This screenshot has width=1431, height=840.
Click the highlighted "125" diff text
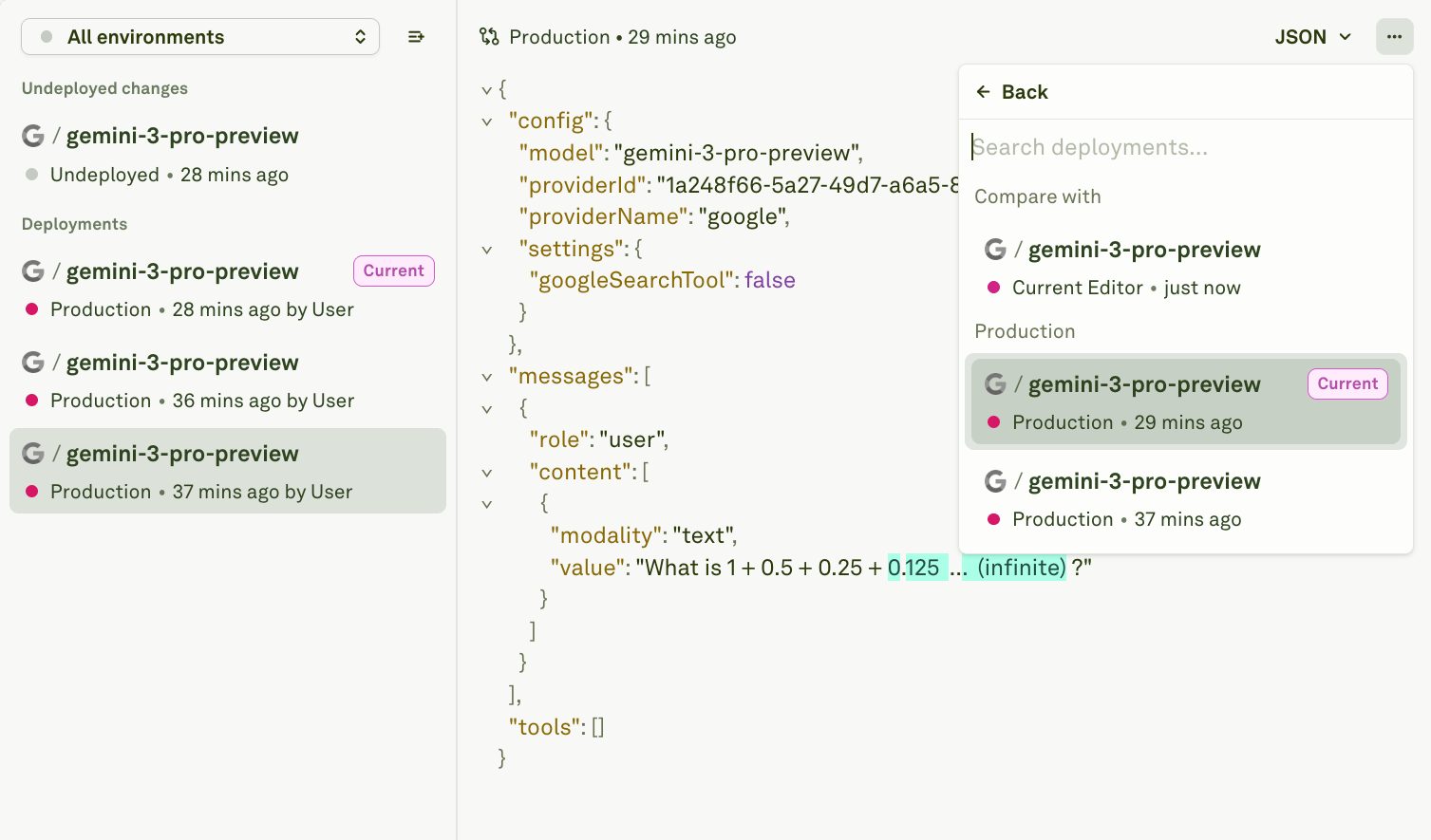pyautogui.click(x=922, y=568)
